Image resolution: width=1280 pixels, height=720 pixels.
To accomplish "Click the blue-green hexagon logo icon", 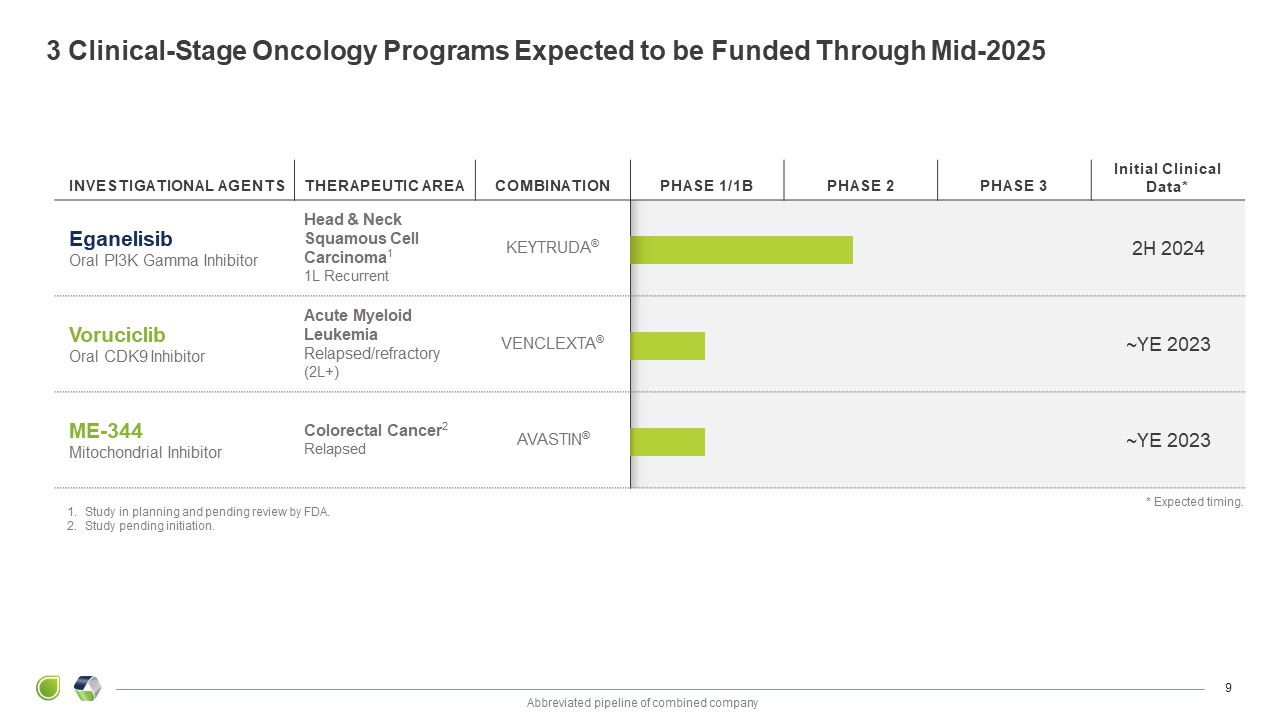I will [x=88, y=688].
